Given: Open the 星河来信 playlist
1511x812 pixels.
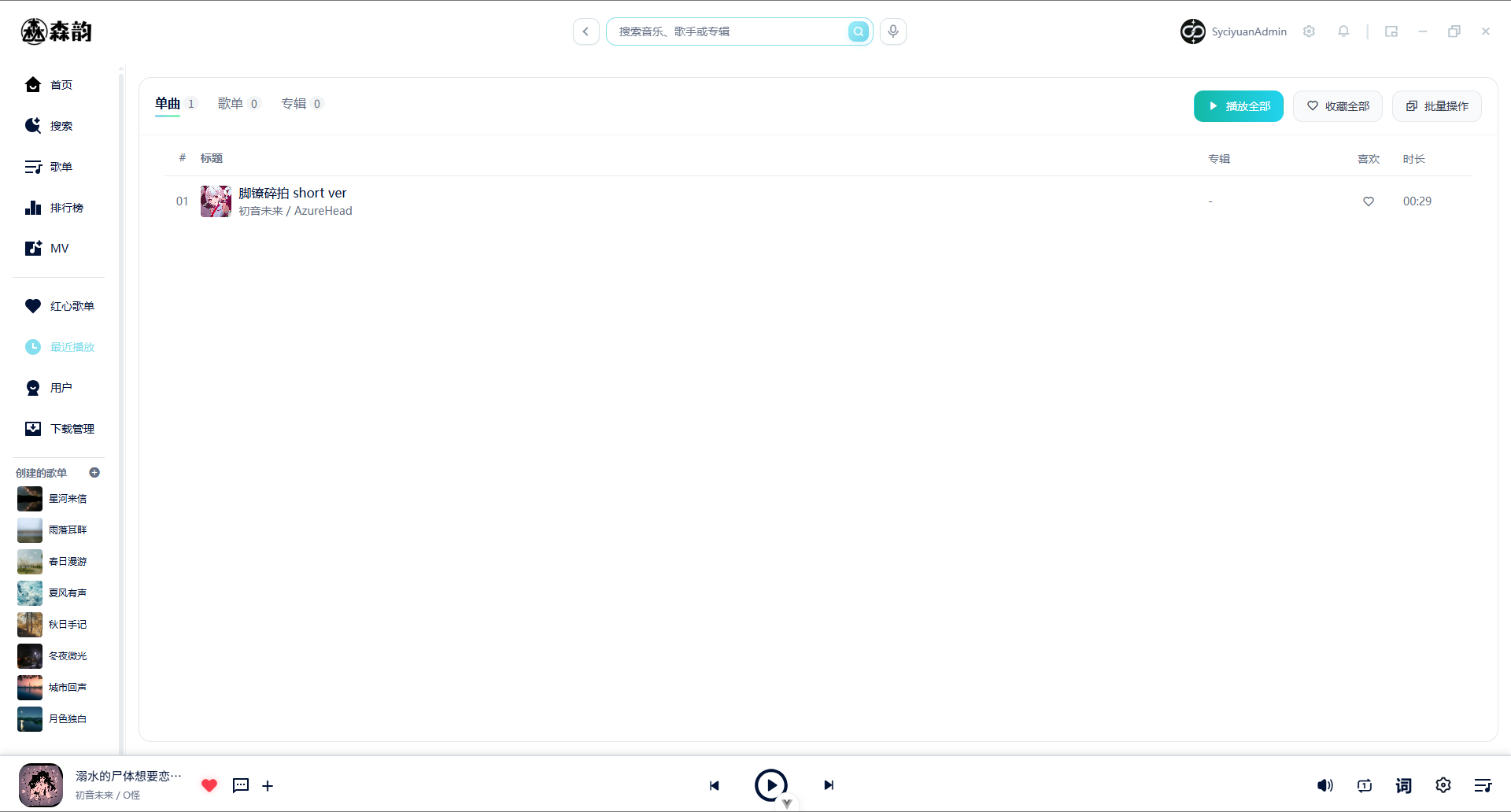Looking at the screenshot, I should [x=54, y=499].
